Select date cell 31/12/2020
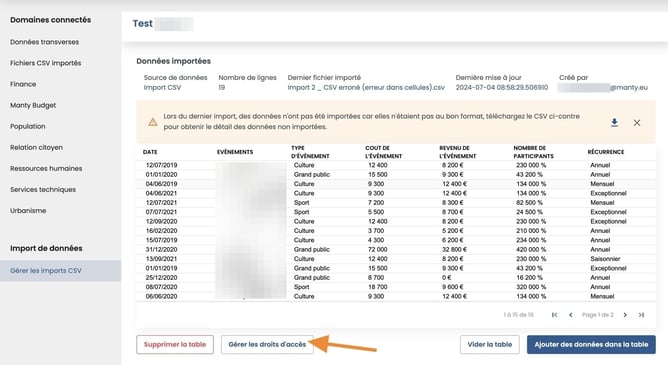 [x=161, y=250]
